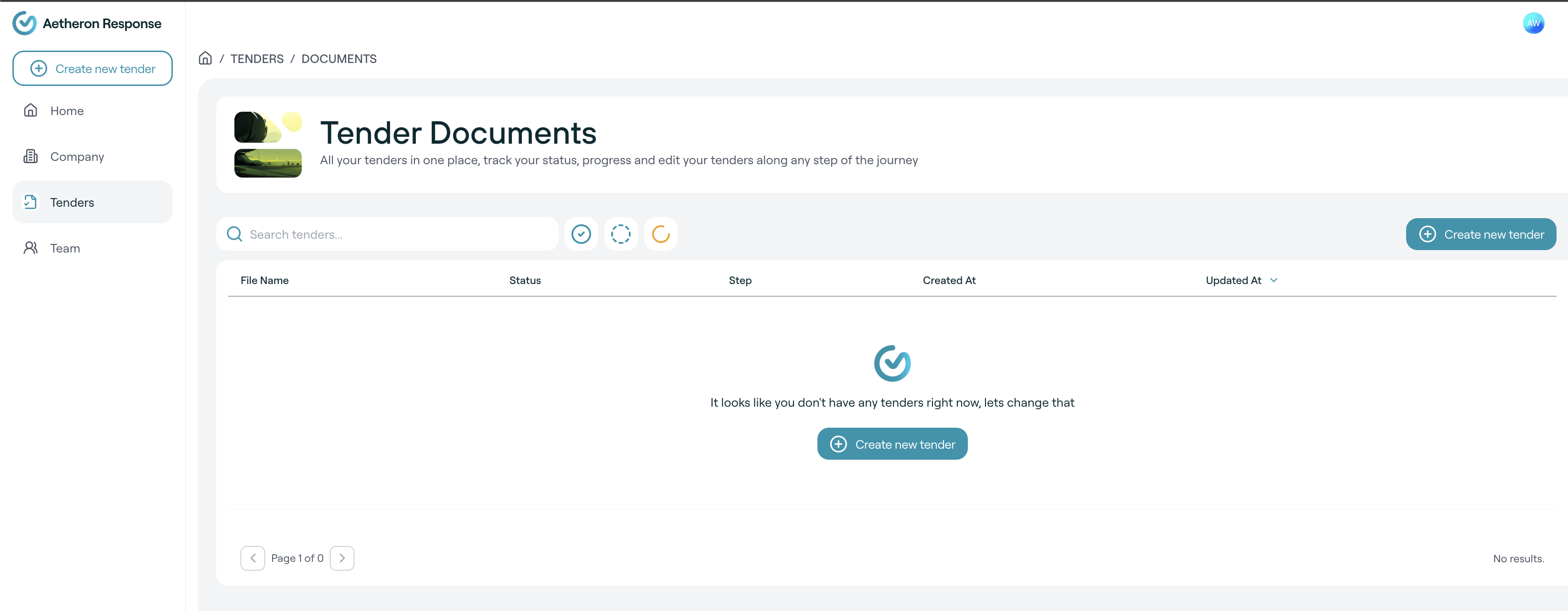Click sidebar Create new tender button
This screenshot has width=1568, height=611.
click(93, 69)
